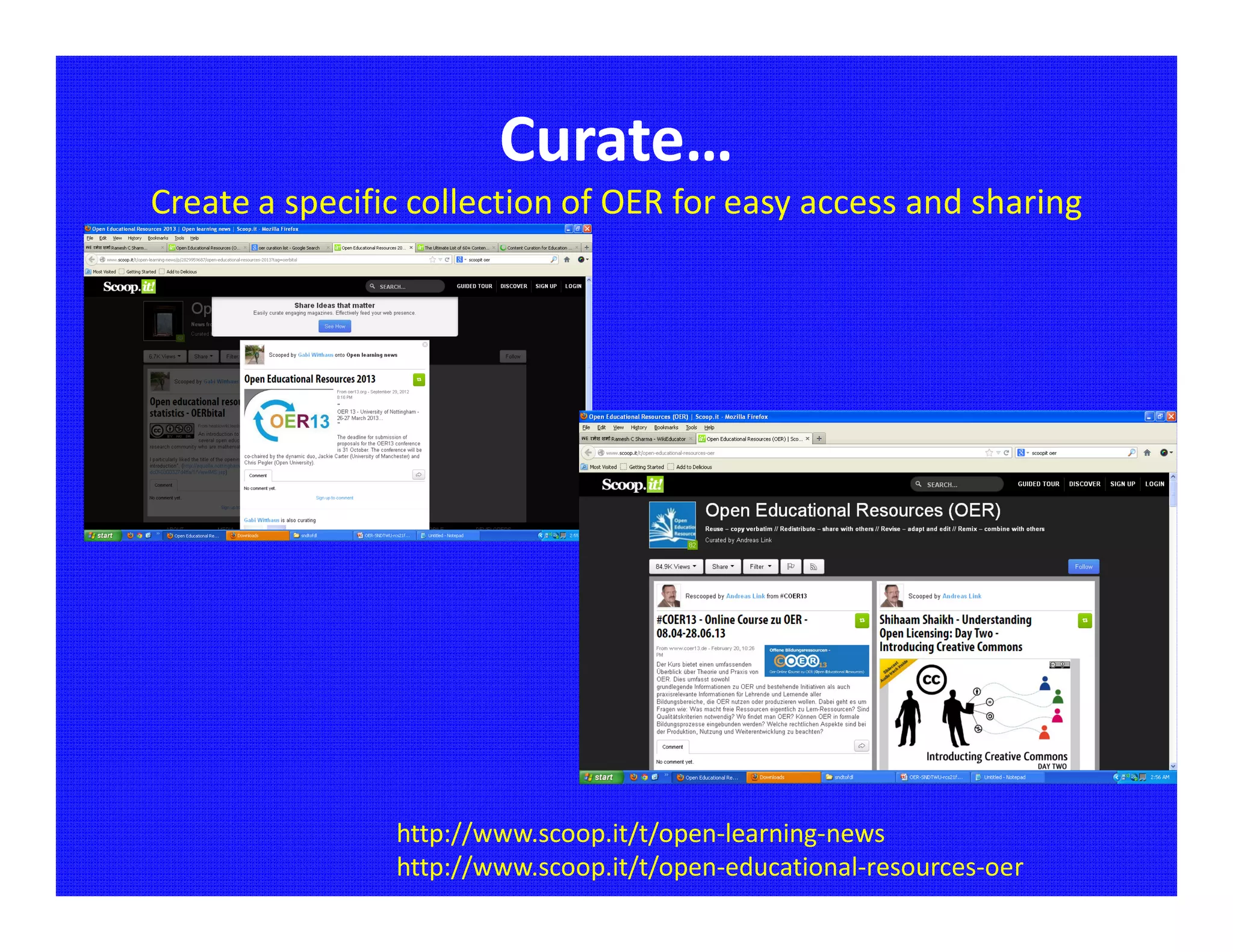Click the Add to Delicious bookmark in the right window
The height and width of the screenshot is (952, 1233).
[690, 467]
